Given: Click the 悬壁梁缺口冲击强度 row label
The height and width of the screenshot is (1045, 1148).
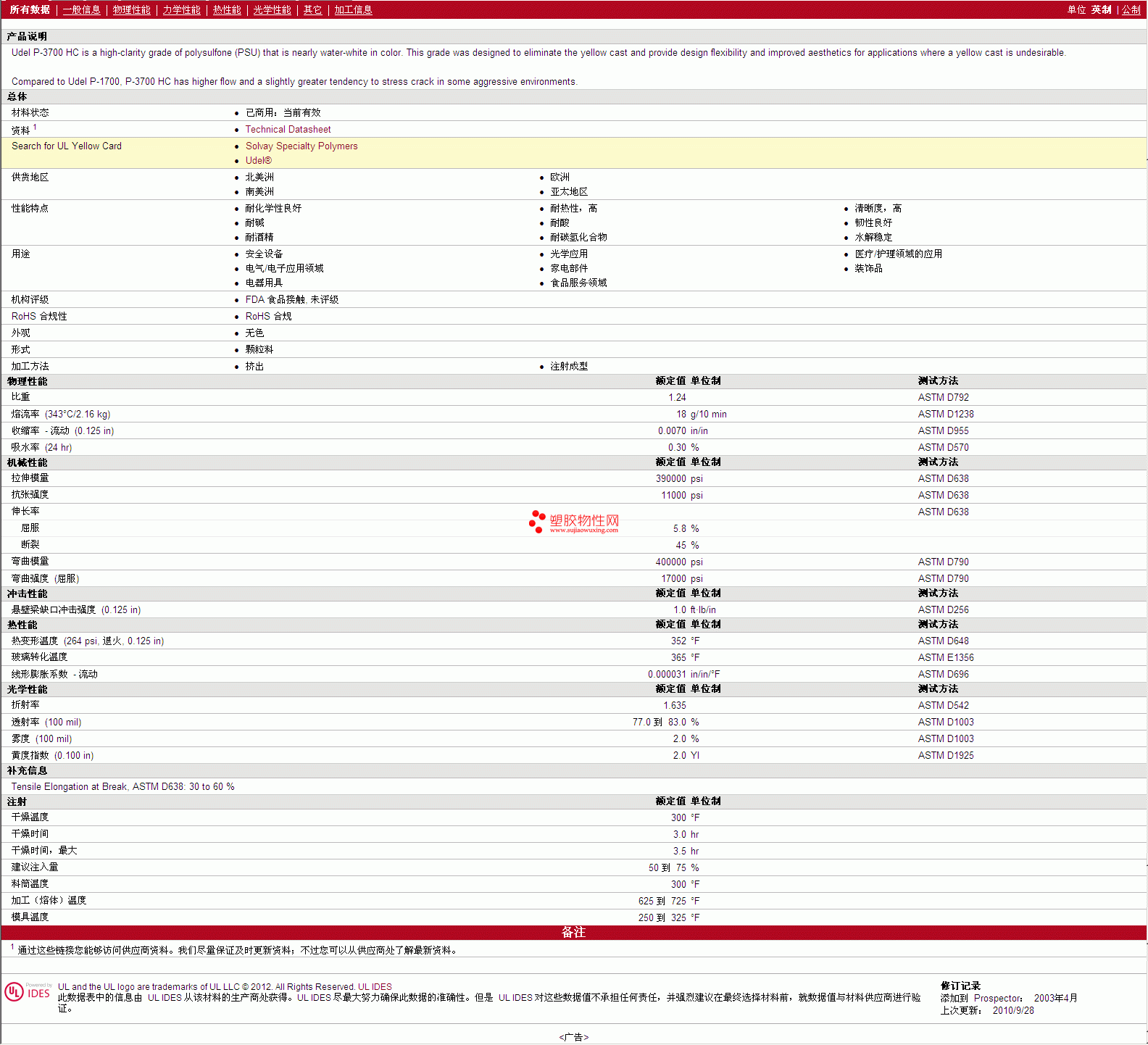Looking at the screenshot, I should pos(76,609).
